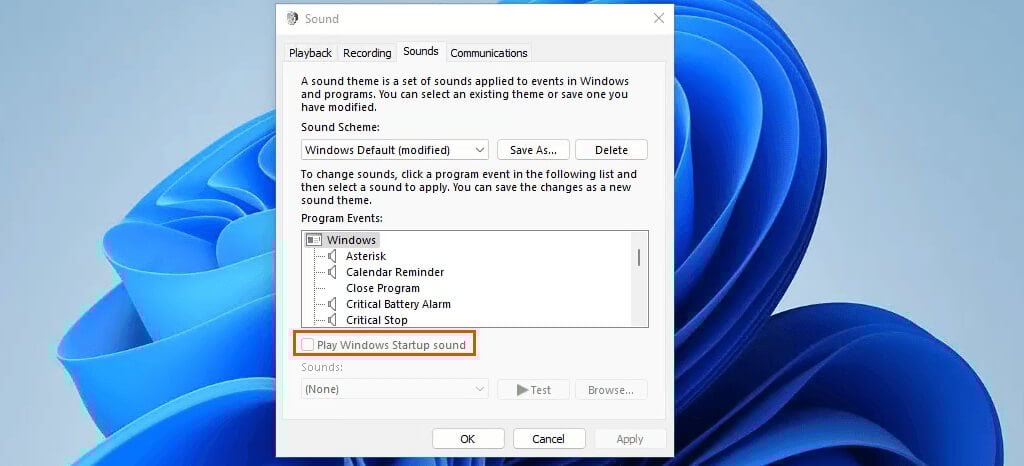1024x466 pixels.
Task: Click the Test sound button
Action: [533, 390]
